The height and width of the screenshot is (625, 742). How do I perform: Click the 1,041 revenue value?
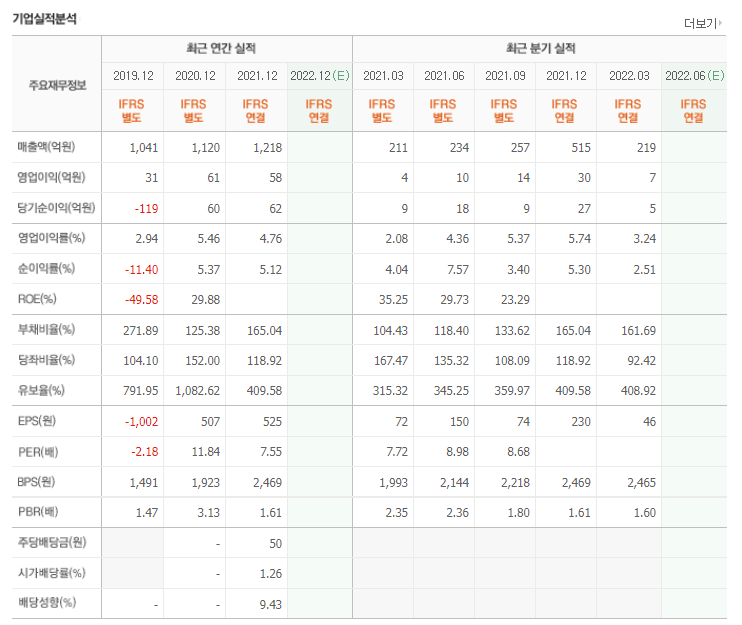144,148
